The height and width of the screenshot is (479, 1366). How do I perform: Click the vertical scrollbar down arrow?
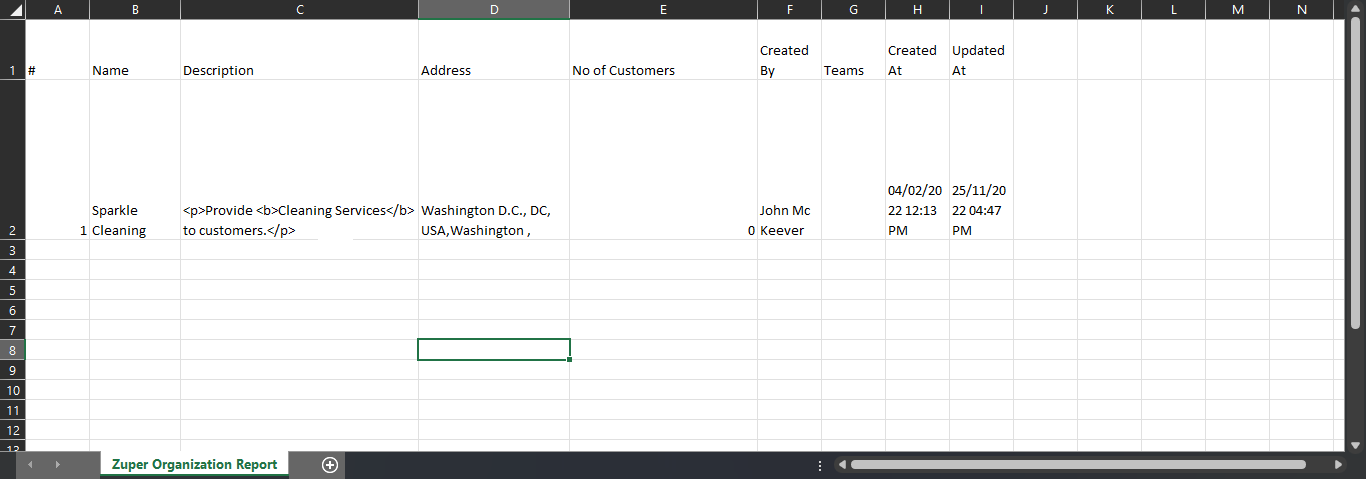[1356, 444]
